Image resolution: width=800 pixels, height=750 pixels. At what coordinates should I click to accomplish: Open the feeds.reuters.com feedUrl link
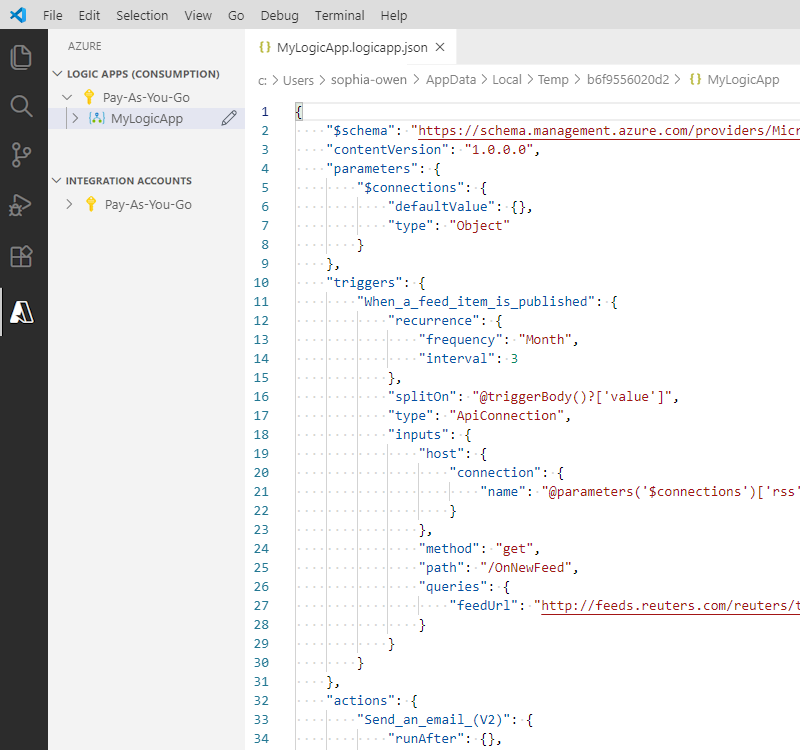pyautogui.click(x=670, y=605)
